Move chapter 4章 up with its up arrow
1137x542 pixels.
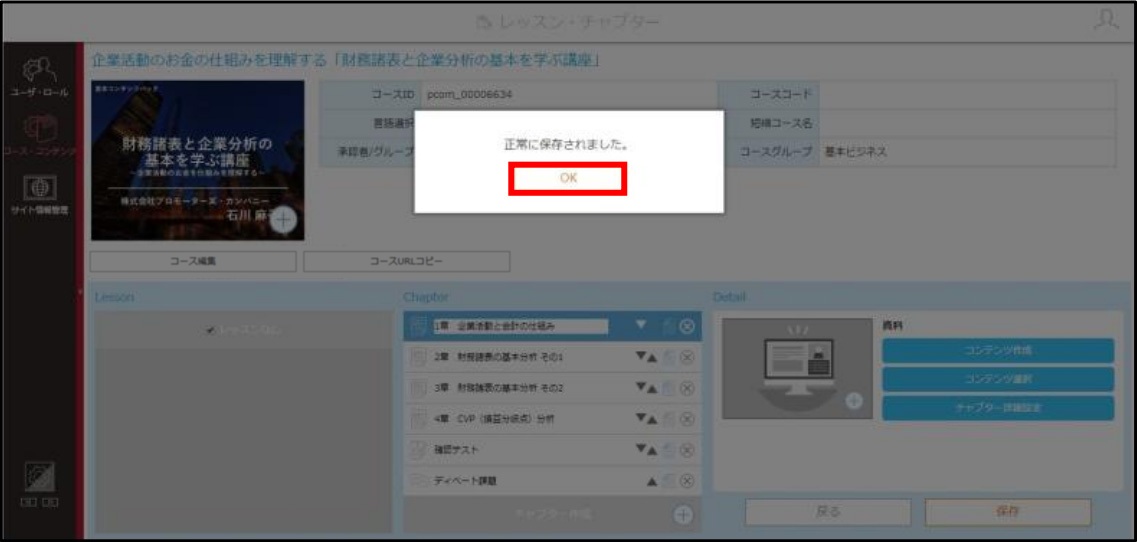click(x=652, y=419)
